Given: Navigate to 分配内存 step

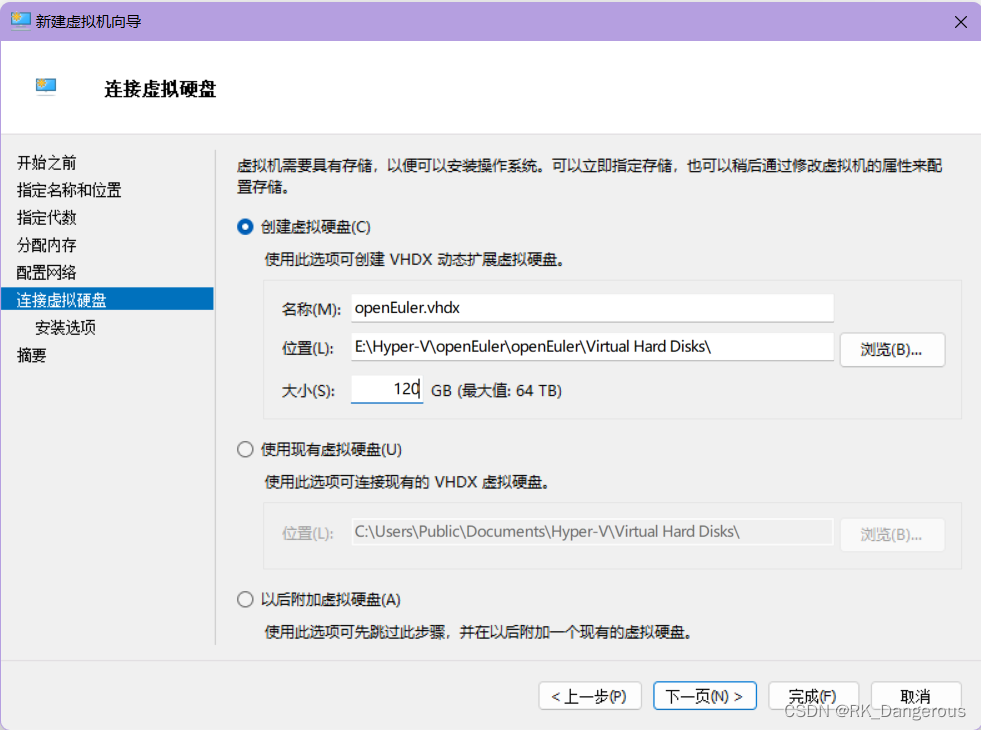Looking at the screenshot, I should (x=48, y=245).
